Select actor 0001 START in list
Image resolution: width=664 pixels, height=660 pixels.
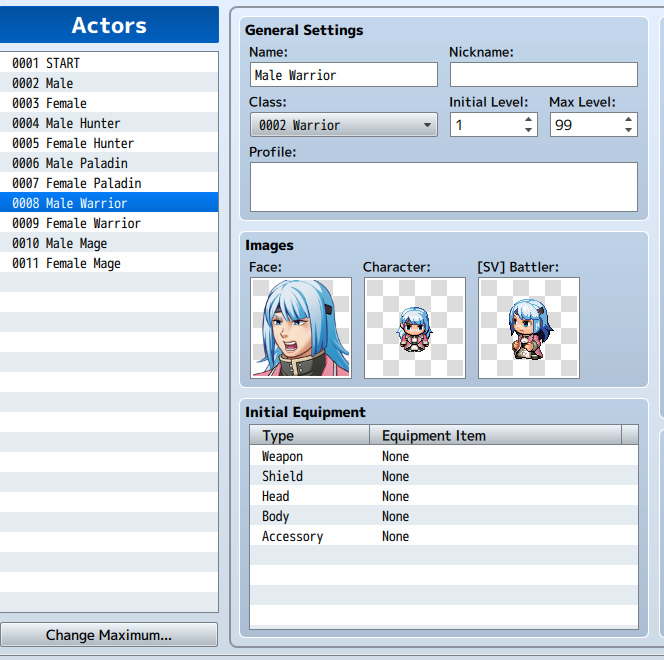pos(109,63)
